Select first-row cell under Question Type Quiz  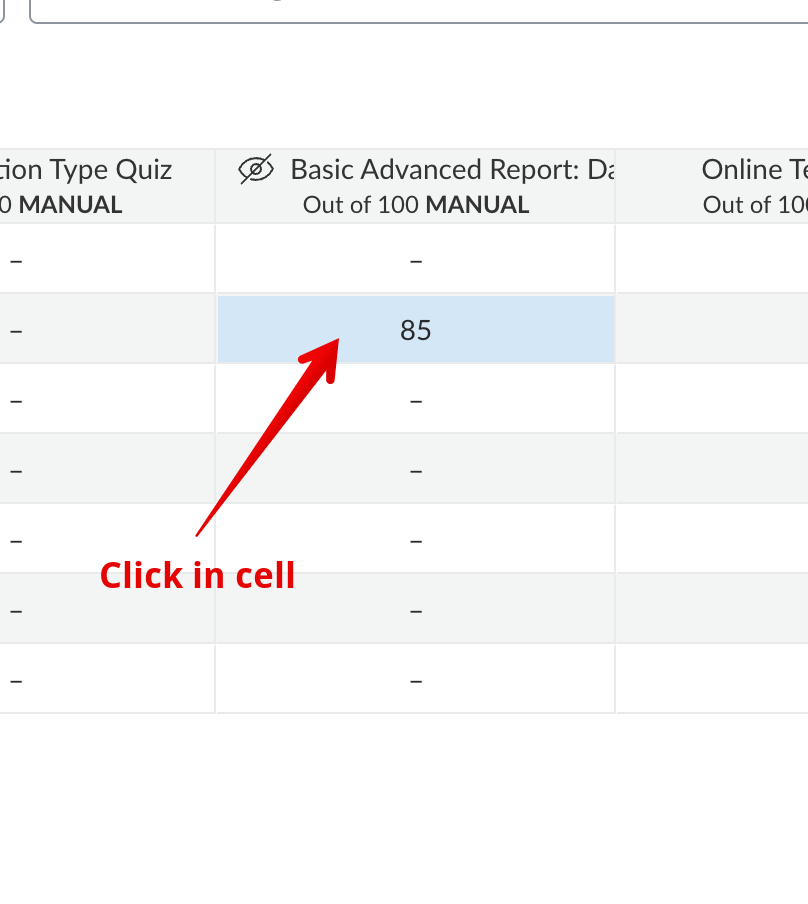100,260
